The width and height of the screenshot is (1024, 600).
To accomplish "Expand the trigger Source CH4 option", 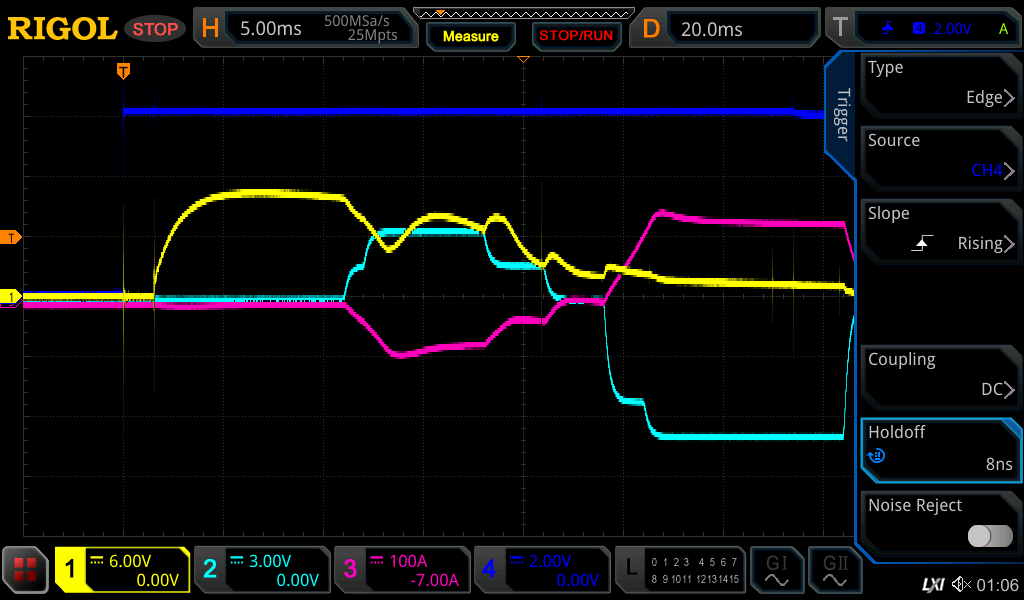I will point(940,156).
